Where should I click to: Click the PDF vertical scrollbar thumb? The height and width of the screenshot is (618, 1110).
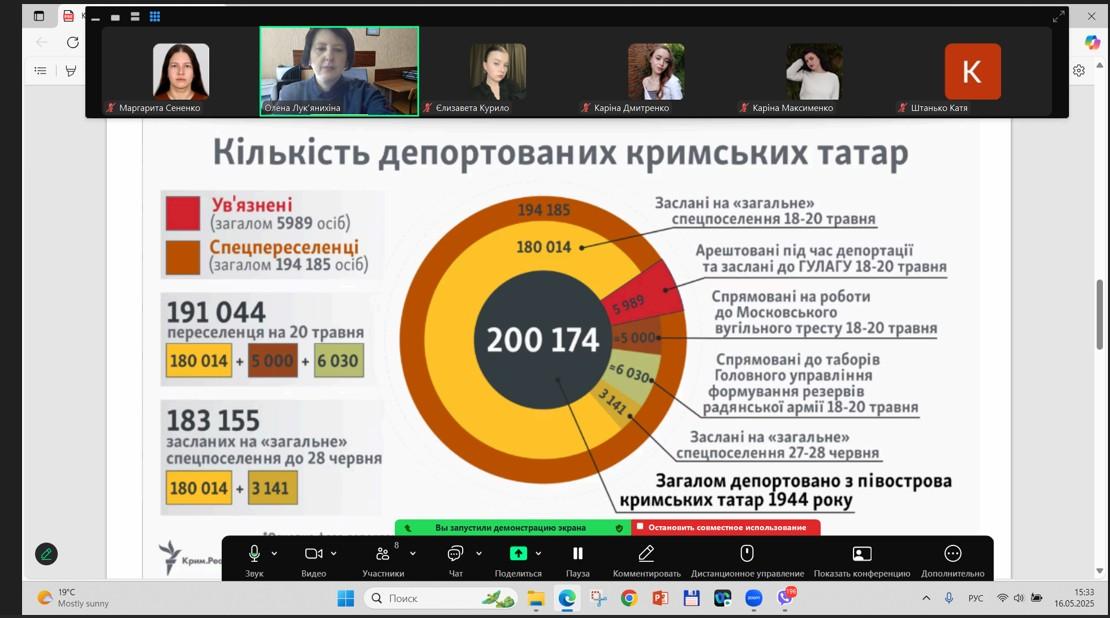point(1099,314)
